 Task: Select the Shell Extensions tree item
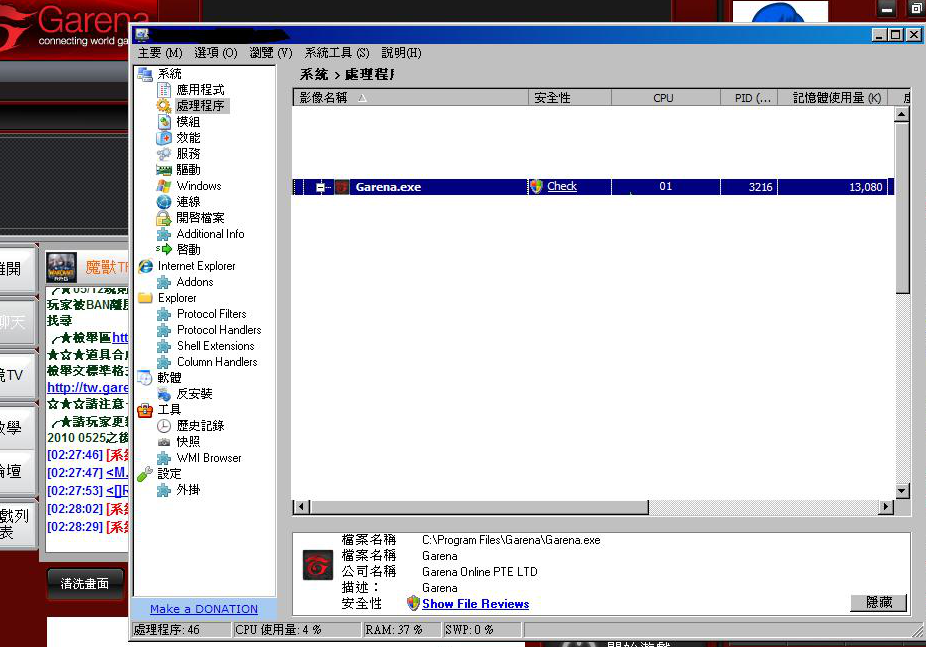coord(216,346)
